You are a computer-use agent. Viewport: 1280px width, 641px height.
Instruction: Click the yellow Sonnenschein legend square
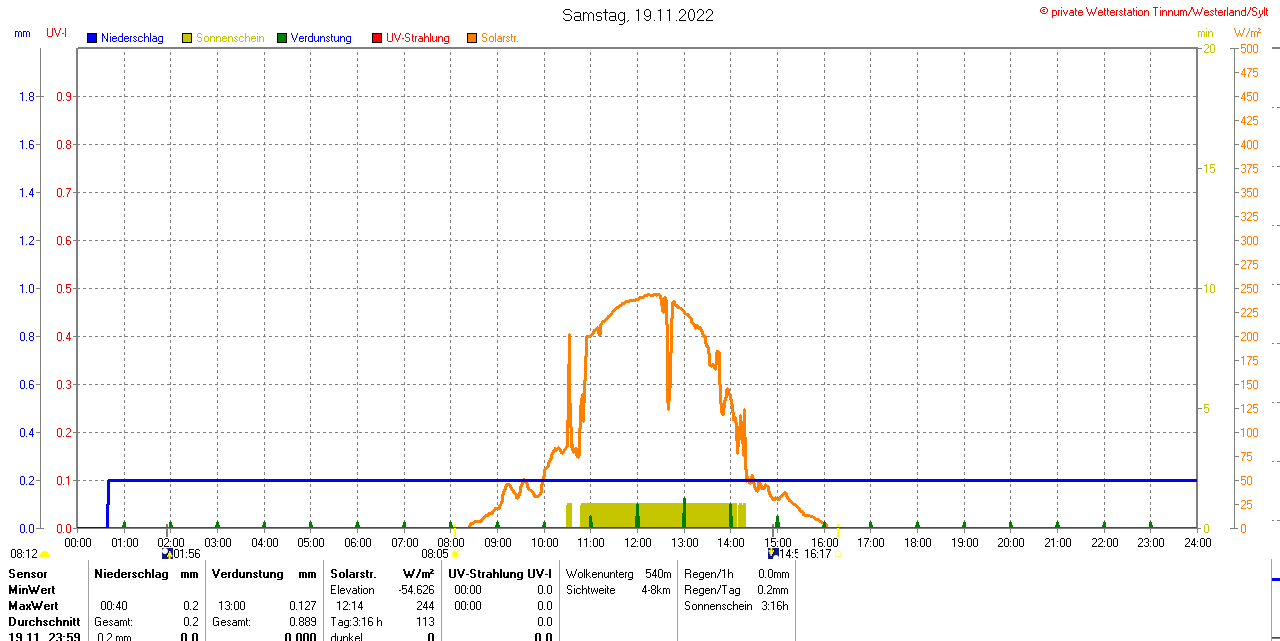point(187,38)
